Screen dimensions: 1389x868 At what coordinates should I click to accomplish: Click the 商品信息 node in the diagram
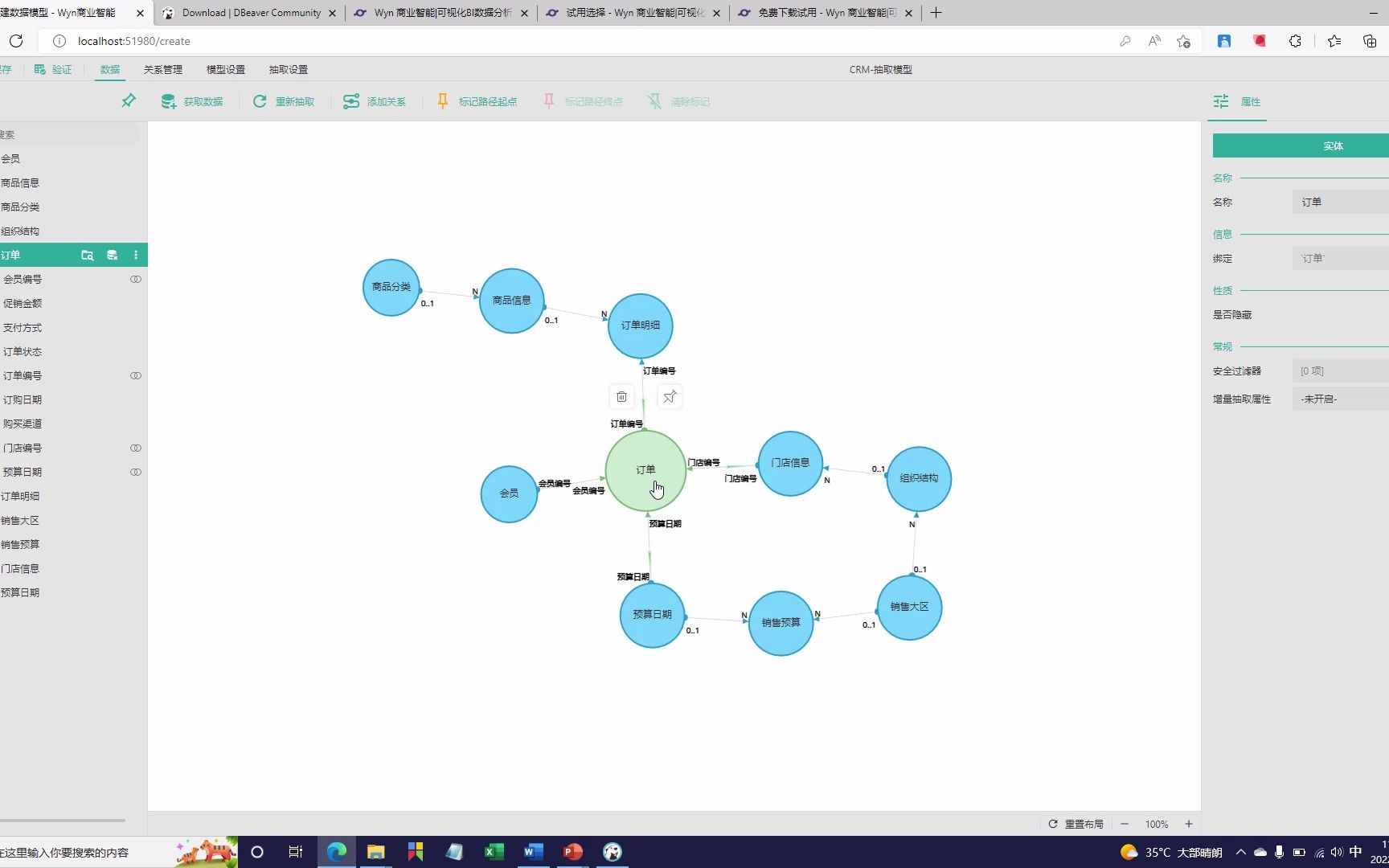coord(512,301)
